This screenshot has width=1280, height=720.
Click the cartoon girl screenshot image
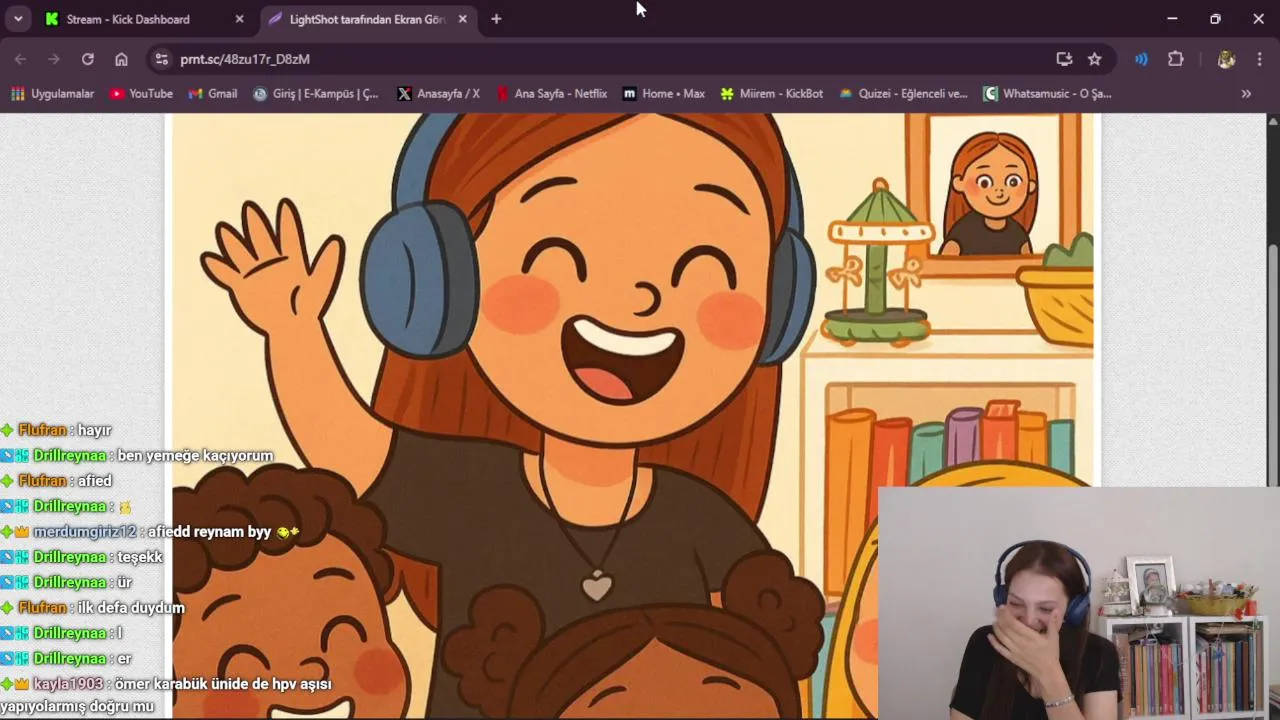tap(632, 415)
